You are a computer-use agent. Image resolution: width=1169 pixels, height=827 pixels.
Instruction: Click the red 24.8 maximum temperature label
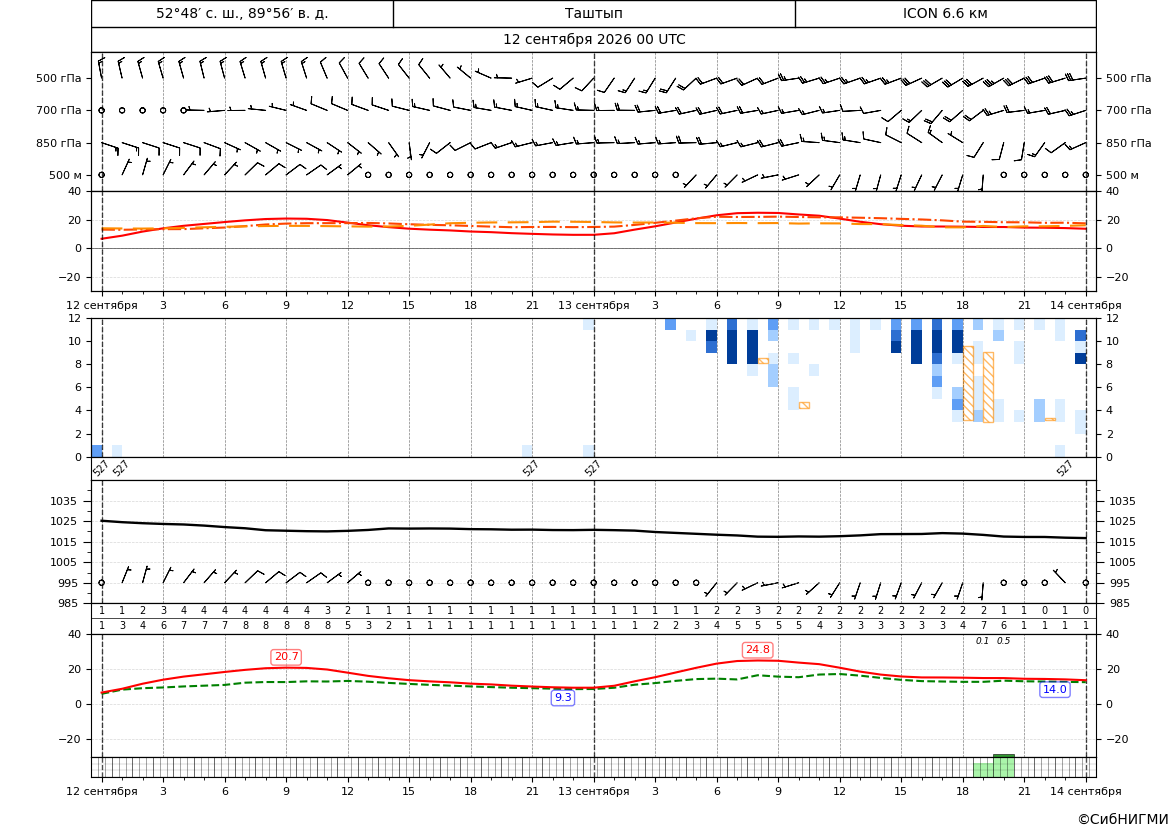pyautogui.click(x=757, y=650)
